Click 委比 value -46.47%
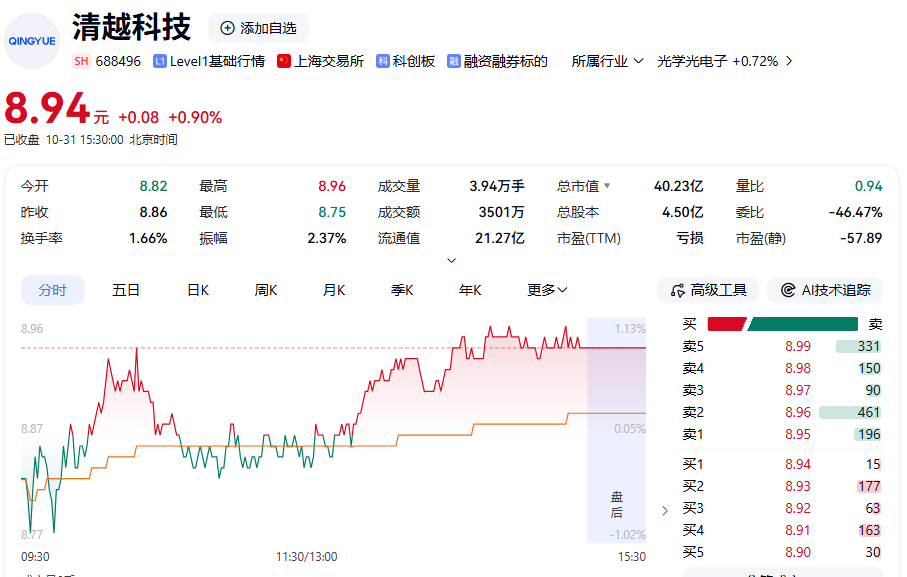907x577 pixels. pos(856,212)
